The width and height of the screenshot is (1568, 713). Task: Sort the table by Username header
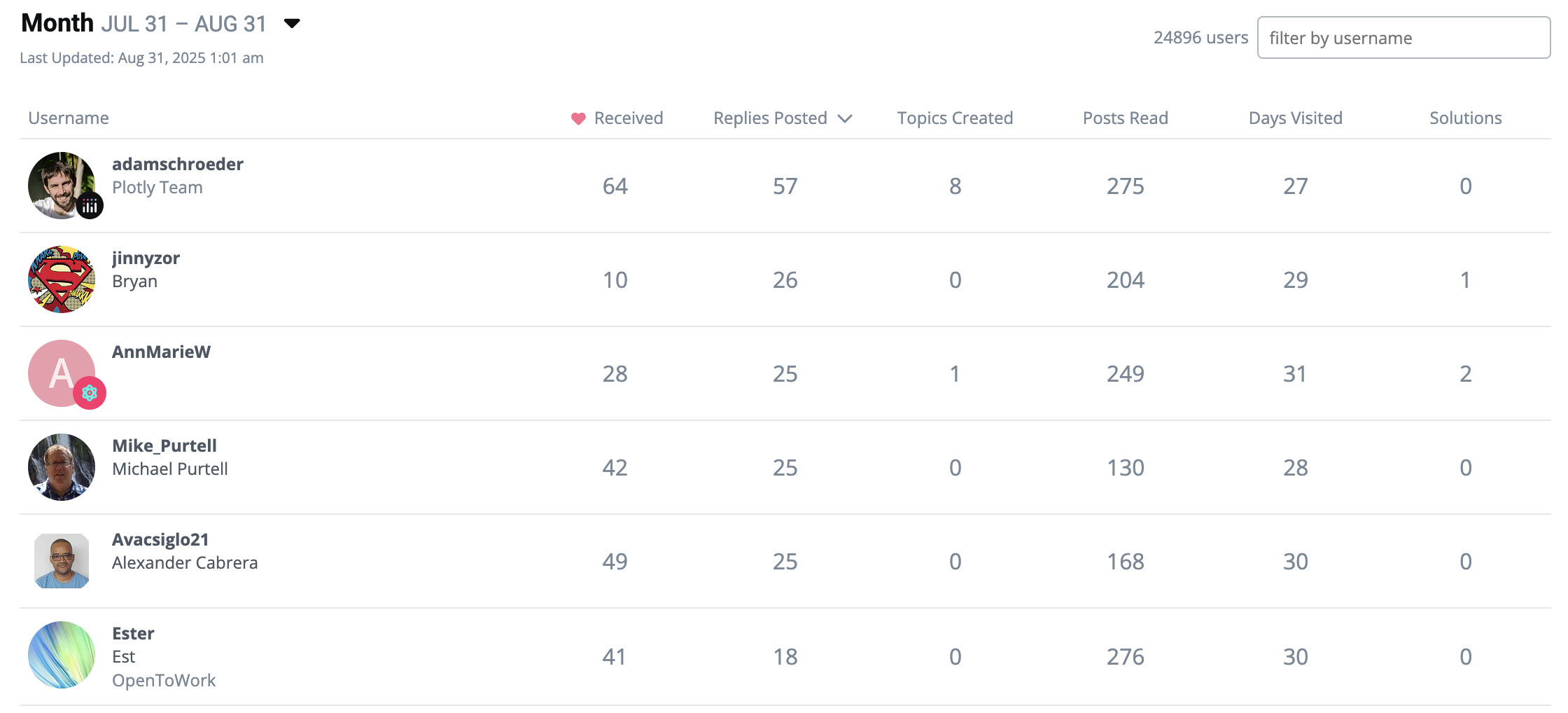tap(69, 118)
